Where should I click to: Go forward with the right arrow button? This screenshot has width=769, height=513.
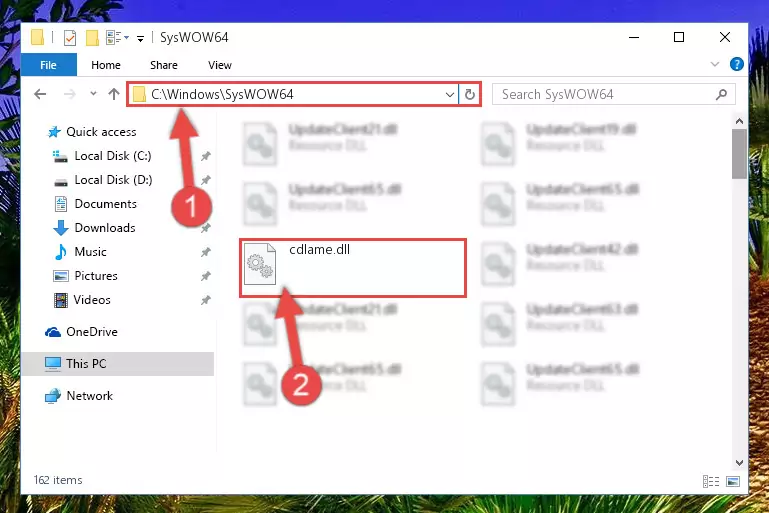(x=70, y=94)
